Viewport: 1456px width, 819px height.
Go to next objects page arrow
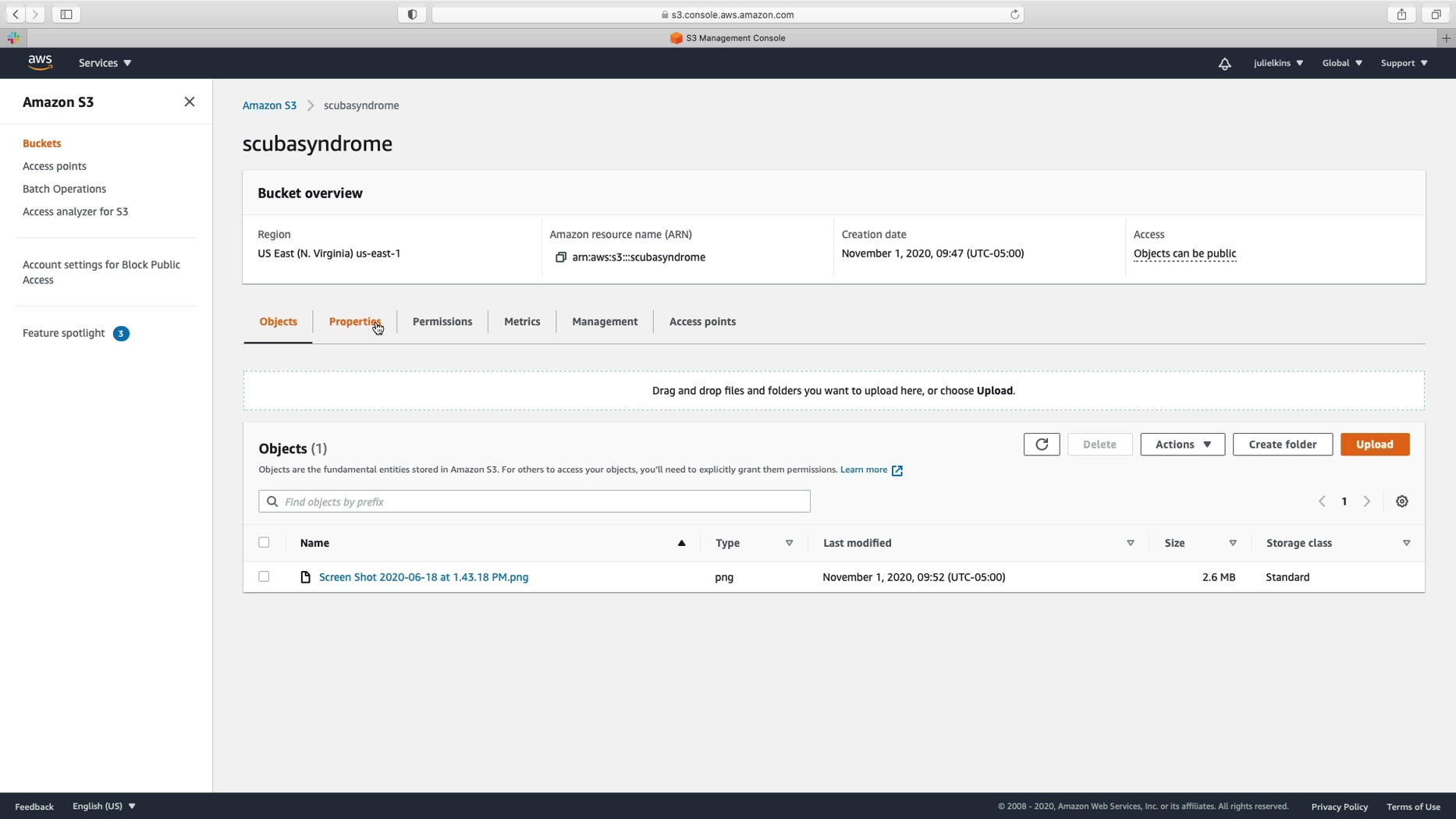tap(1367, 502)
